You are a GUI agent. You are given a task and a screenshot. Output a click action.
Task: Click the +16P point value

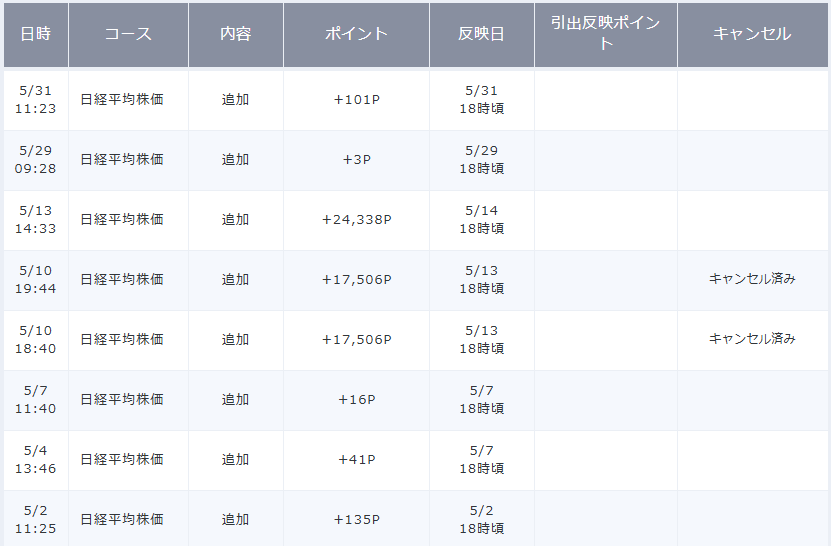pyautogui.click(x=357, y=400)
